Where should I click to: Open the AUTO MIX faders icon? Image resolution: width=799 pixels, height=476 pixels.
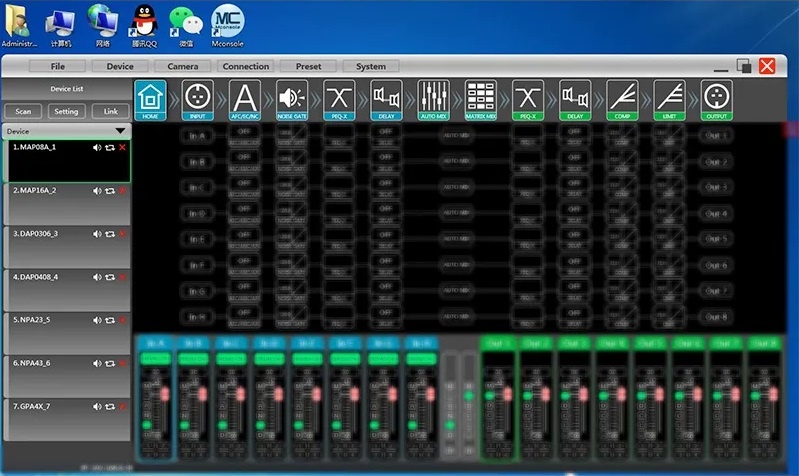point(433,99)
